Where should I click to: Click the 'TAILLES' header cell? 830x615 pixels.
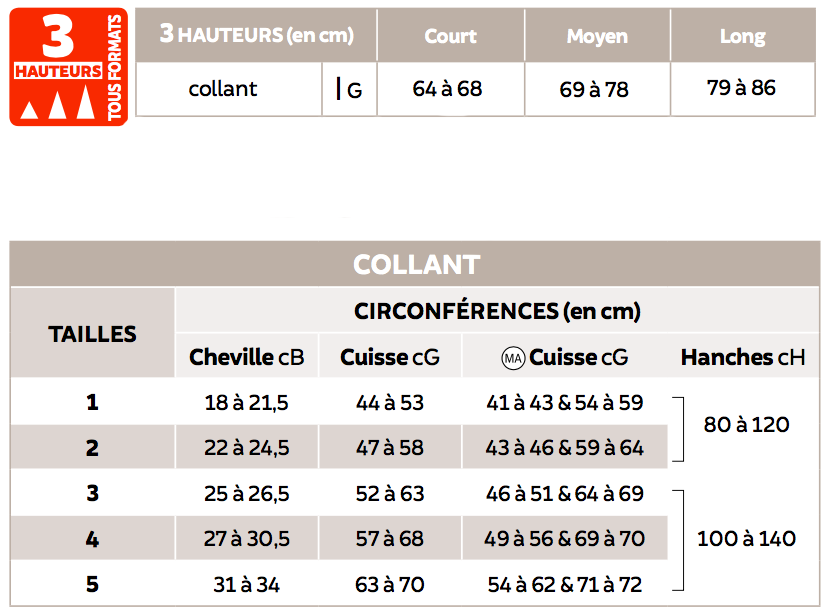coord(93,334)
